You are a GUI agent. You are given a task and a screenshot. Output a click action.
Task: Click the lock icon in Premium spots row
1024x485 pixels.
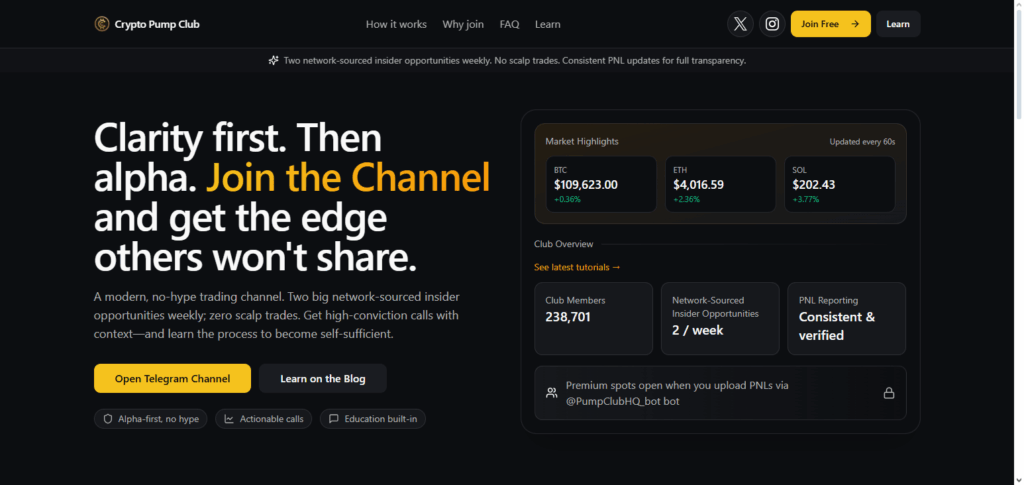tap(889, 393)
